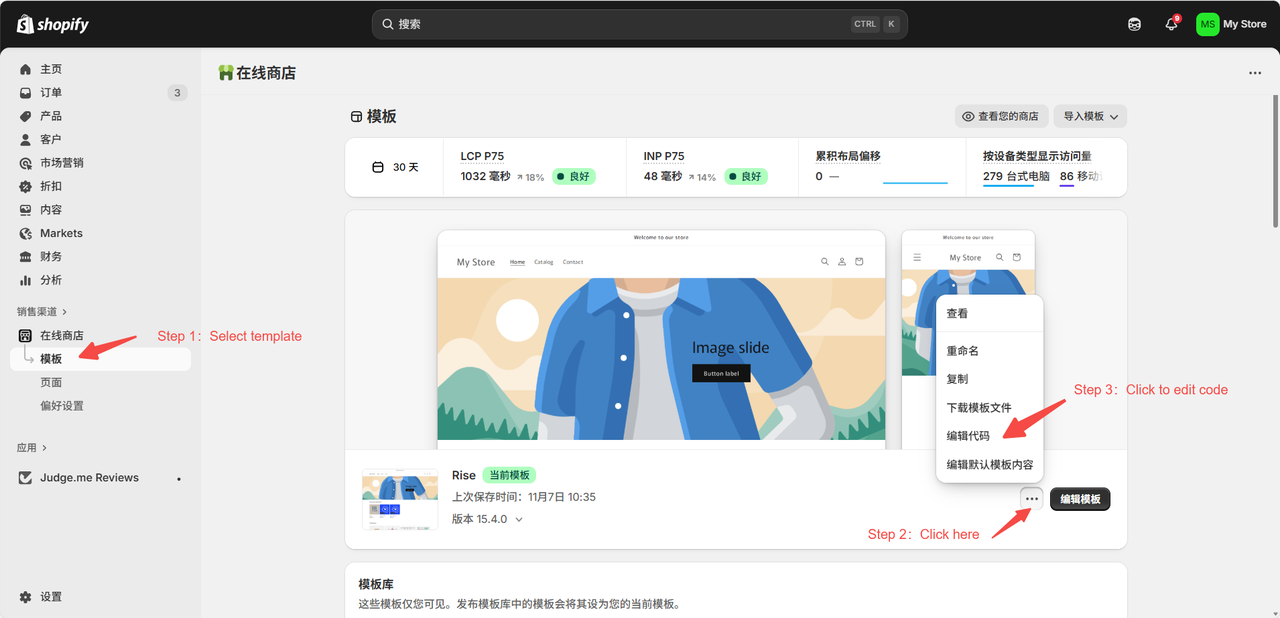Image resolution: width=1280 pixels, height=618 pixels.
Task: Open the page-level three-dot menu top right
Action: [1254, 73]
